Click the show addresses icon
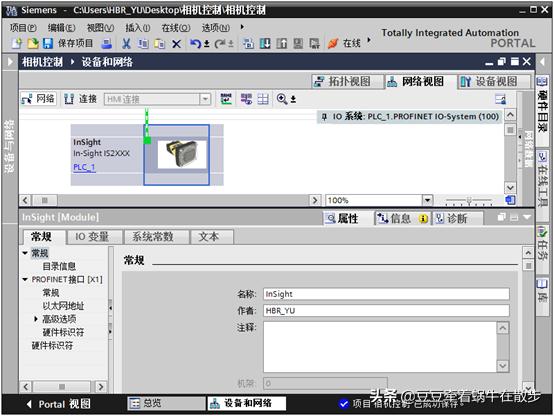 point(246,99)
